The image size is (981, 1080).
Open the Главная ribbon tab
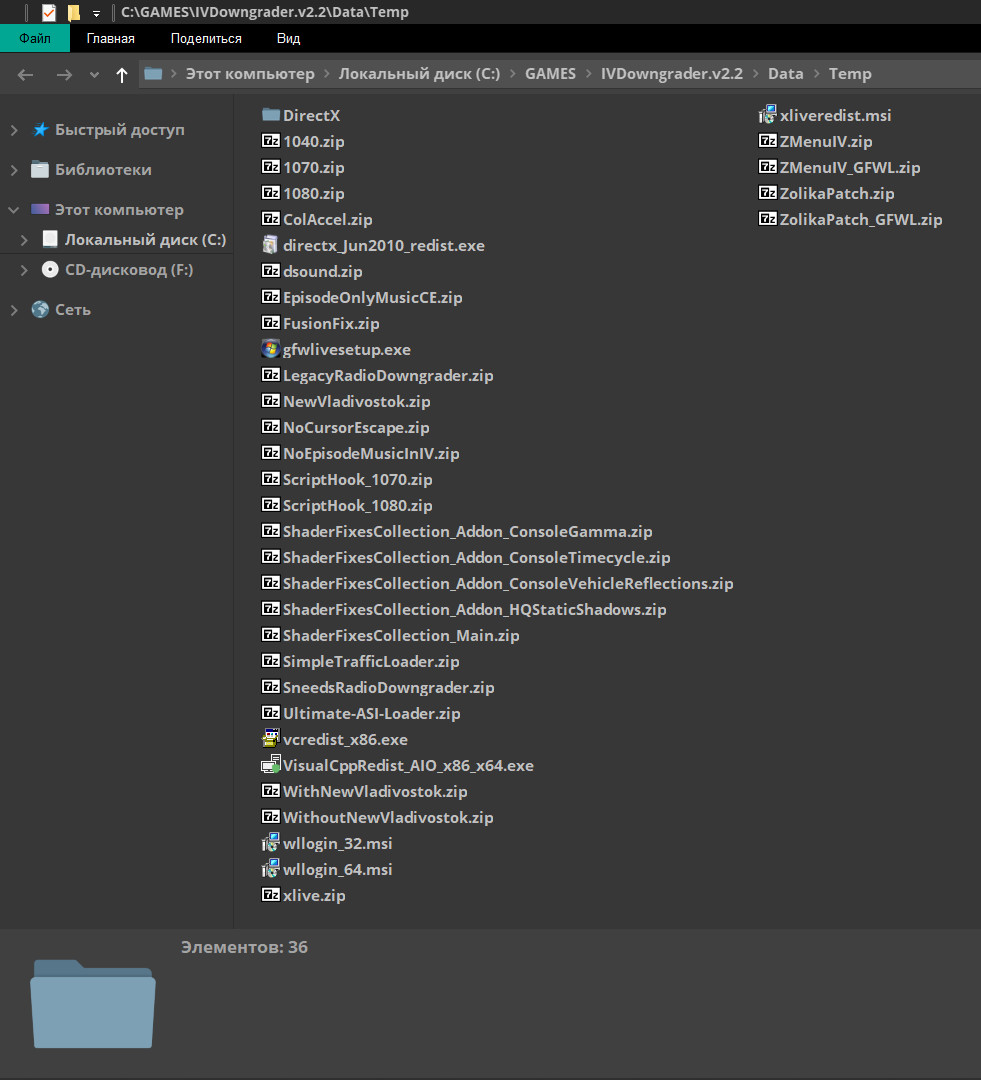point(110,39)
